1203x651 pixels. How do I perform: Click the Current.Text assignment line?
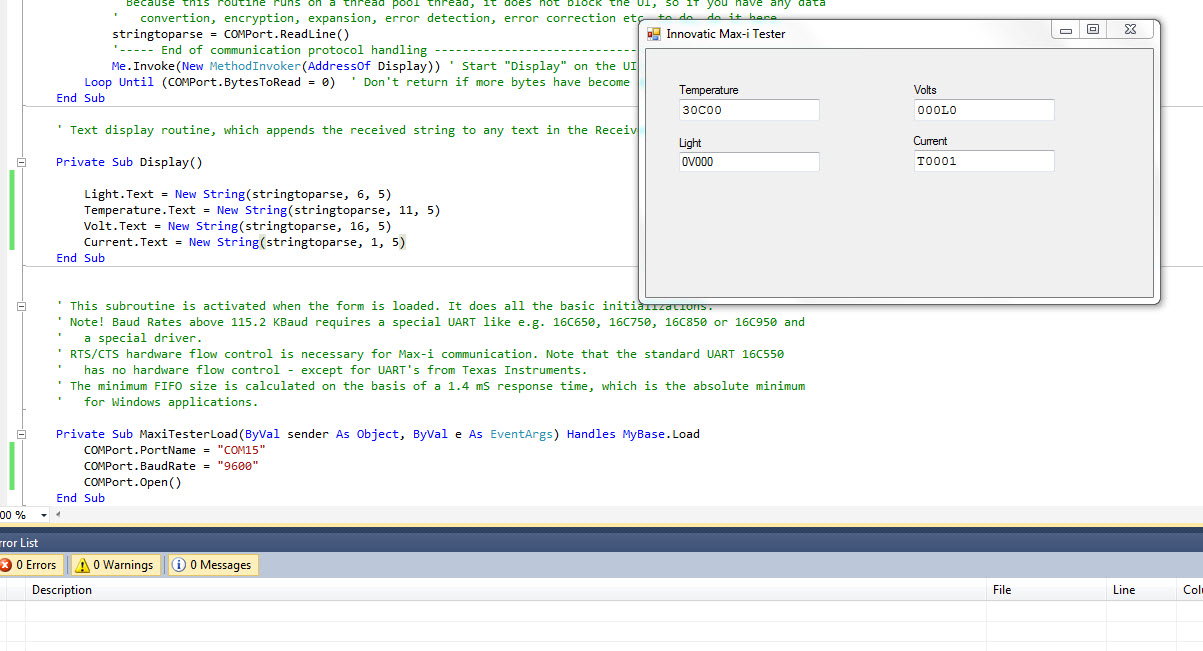[x=245, y=242]
